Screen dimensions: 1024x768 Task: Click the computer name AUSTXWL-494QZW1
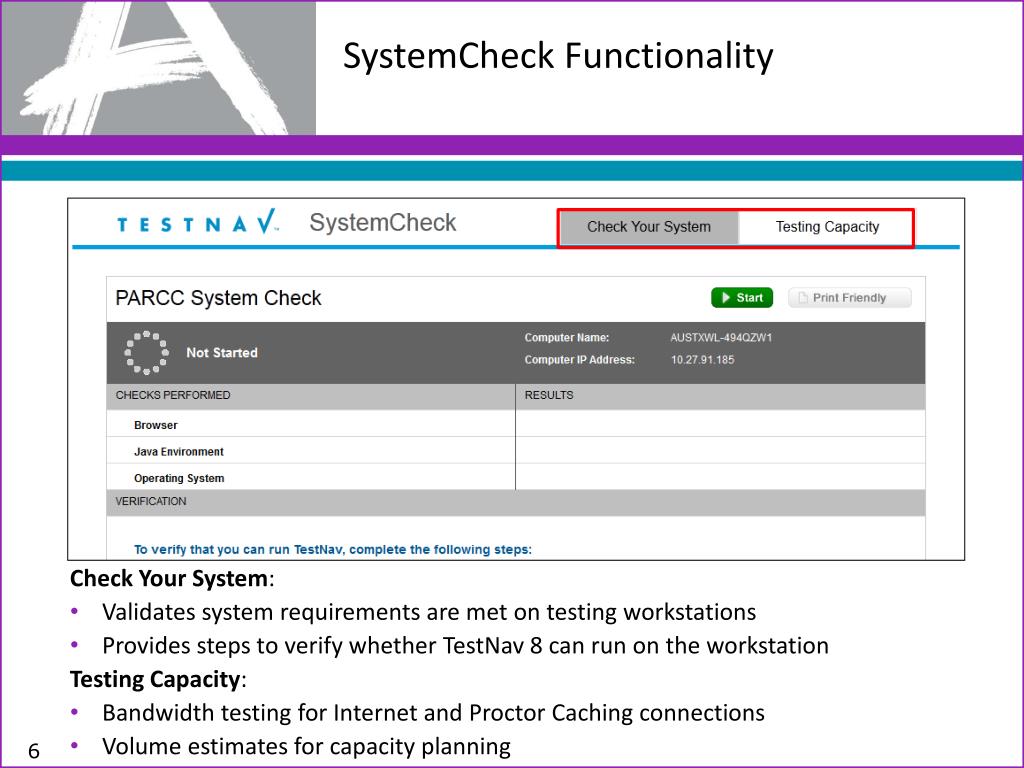point(721,338)
